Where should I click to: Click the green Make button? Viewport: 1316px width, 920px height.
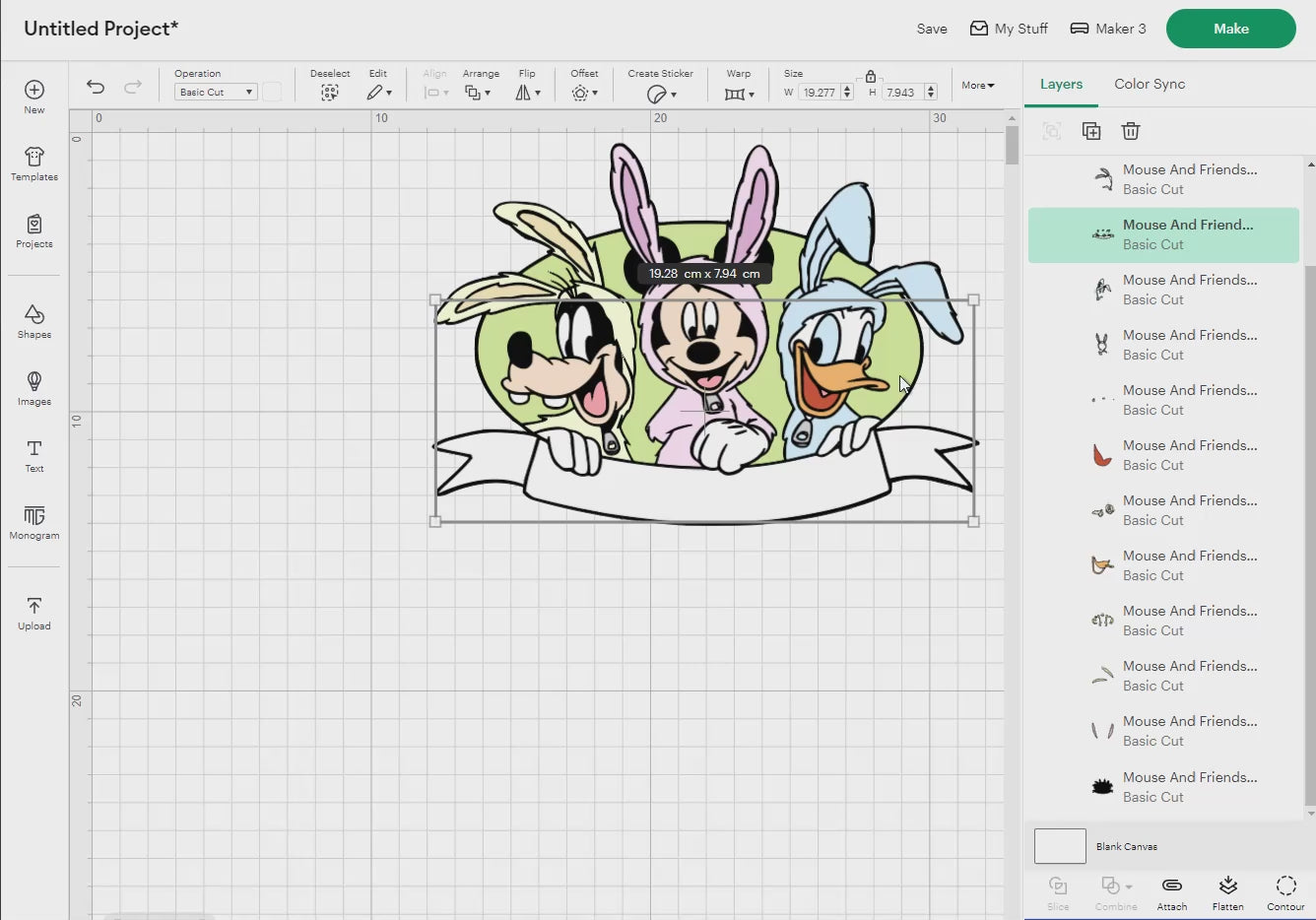1231,29
